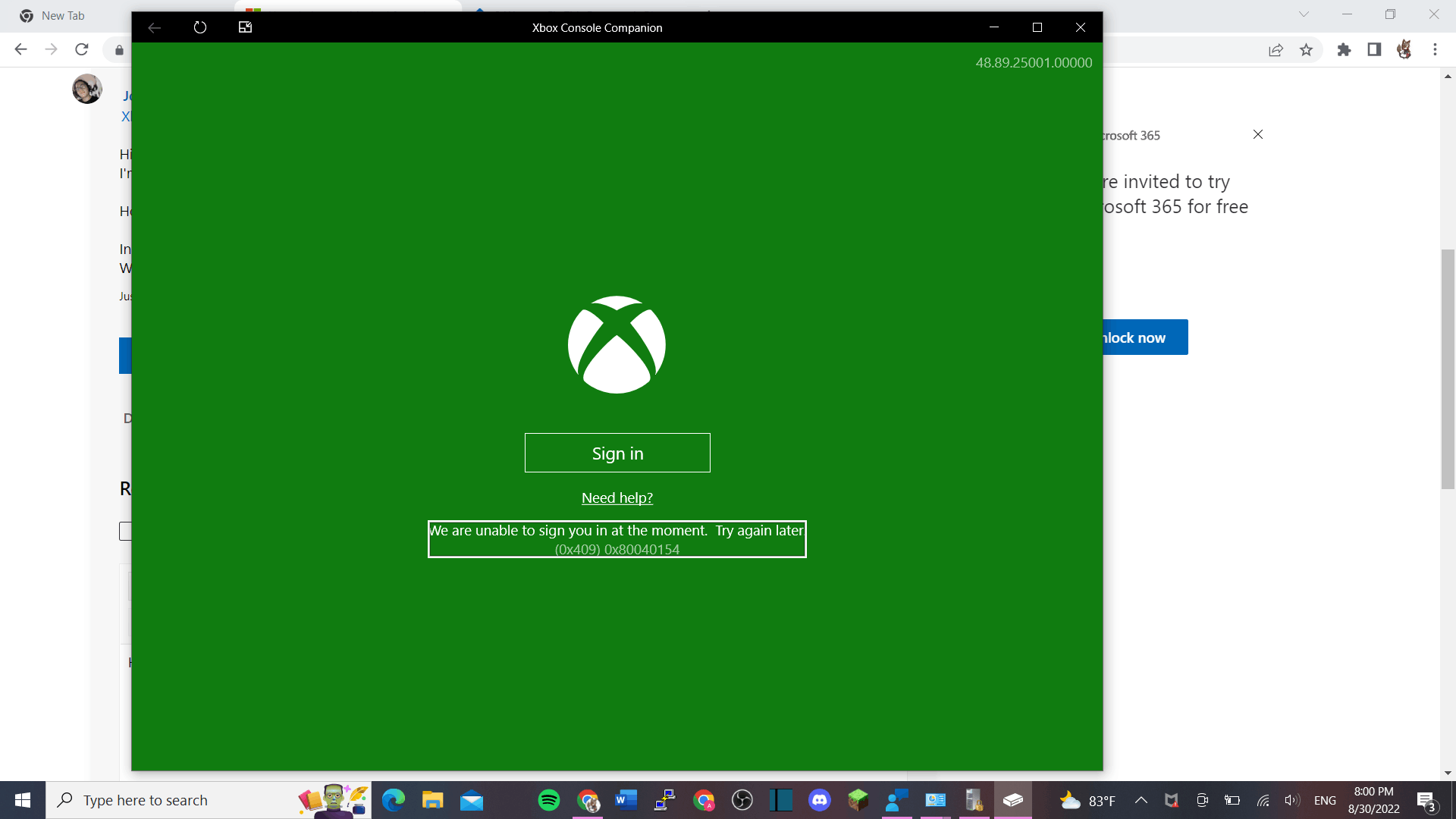The width and height of the screenshot is (1456, 819).
Task: Reload the Chrome page
Action: point(82,49)
